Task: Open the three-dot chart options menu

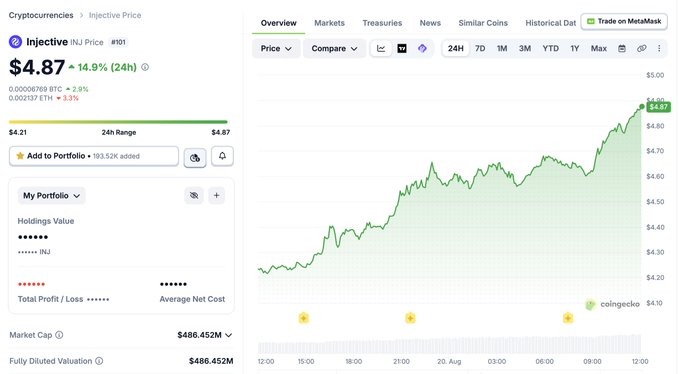Action: tap(659, 48)
